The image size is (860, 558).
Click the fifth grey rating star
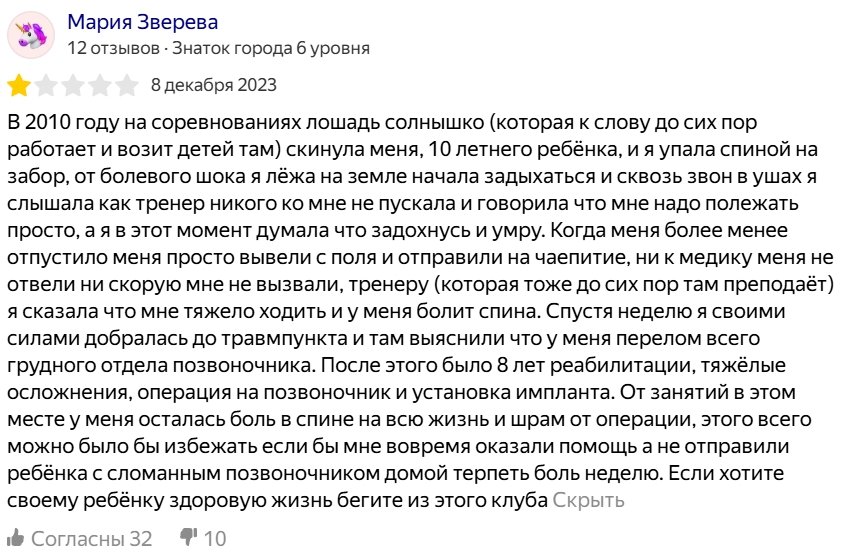pyautogui.click(x=127, y=85)
